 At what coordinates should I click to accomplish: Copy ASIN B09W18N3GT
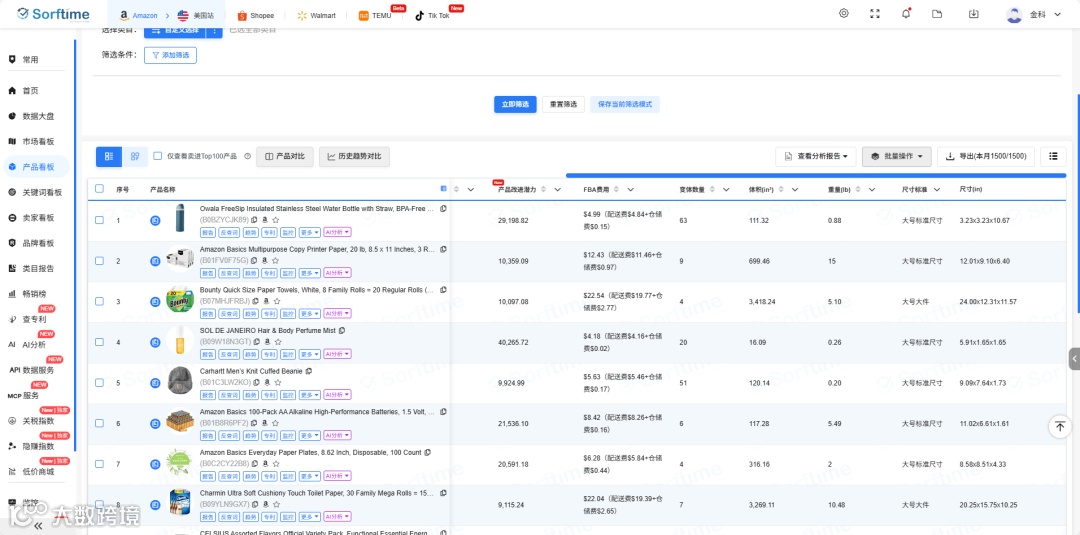pos(257,342)
